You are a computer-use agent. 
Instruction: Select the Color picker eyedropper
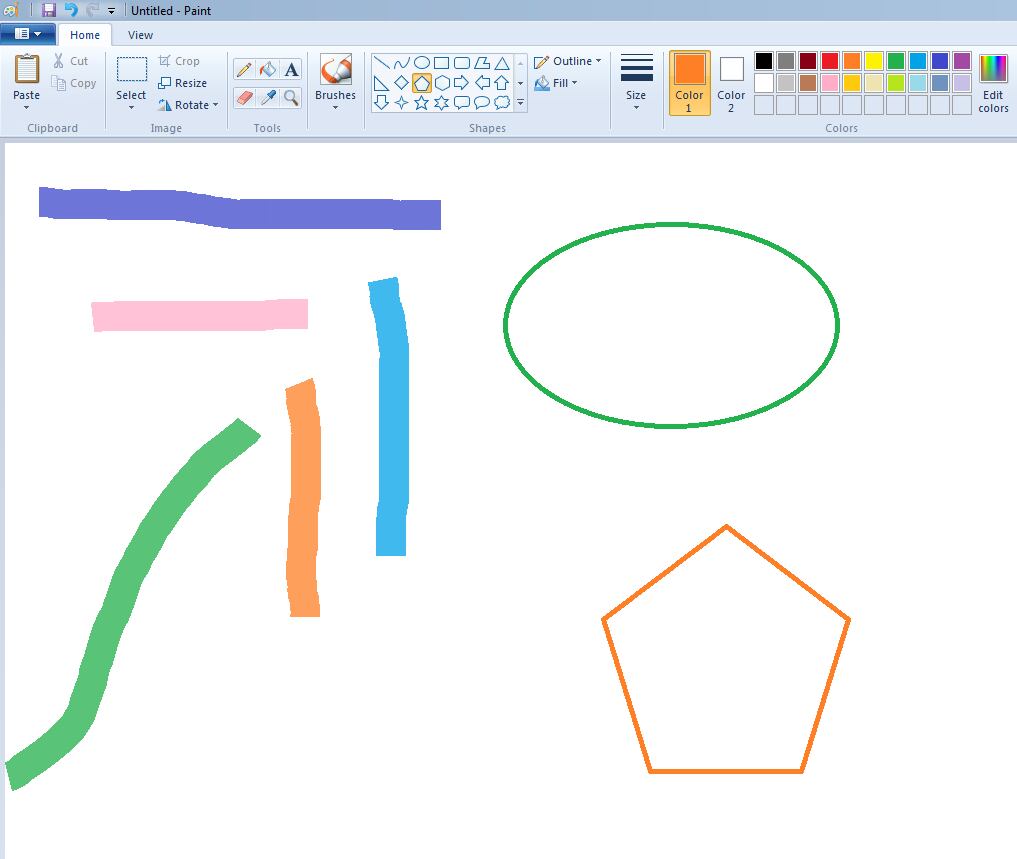tap(267, 97)
